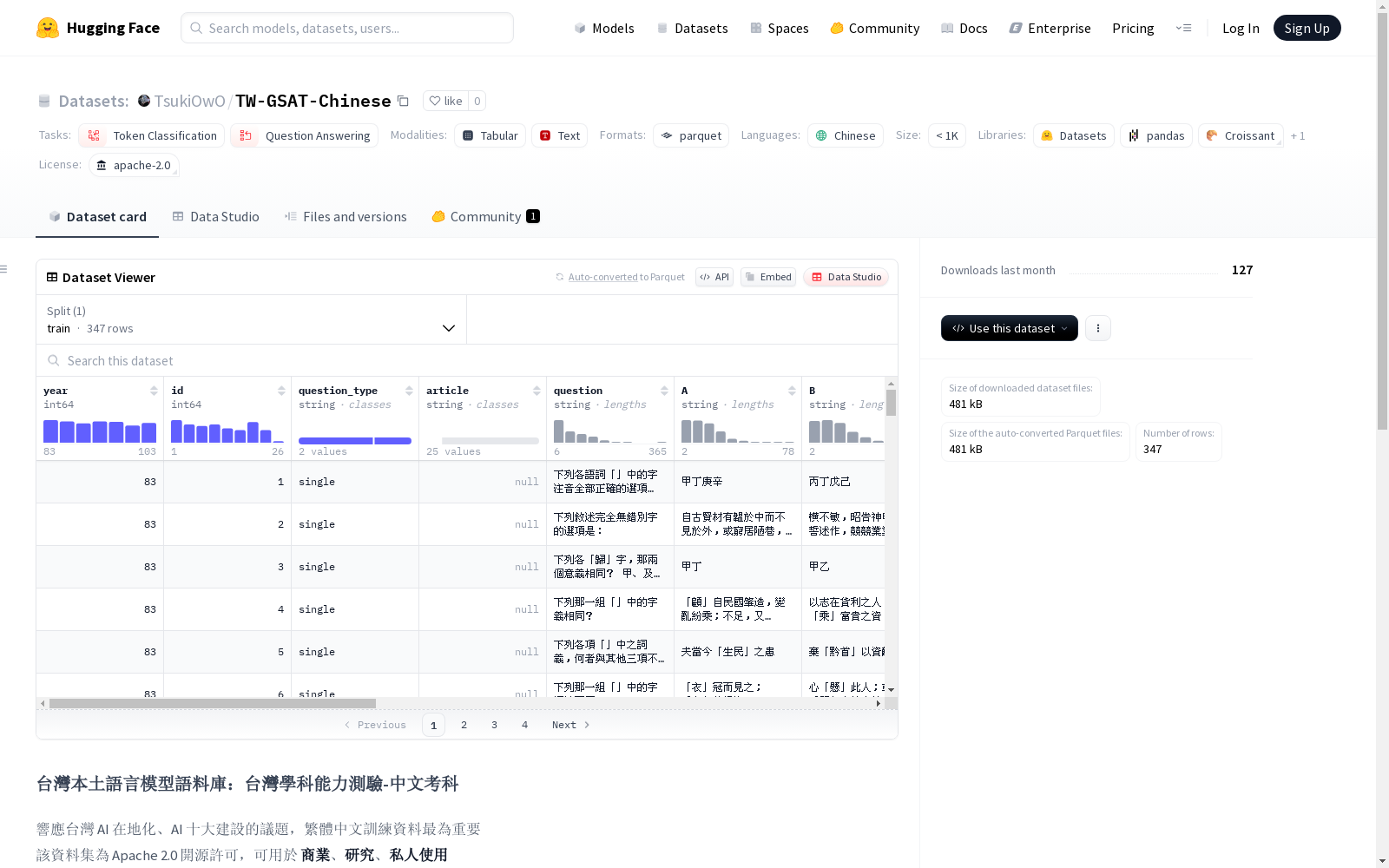1389x868 pixels.
Task: Open the navigation overflow menu icon
Action: coord(1183,28)
